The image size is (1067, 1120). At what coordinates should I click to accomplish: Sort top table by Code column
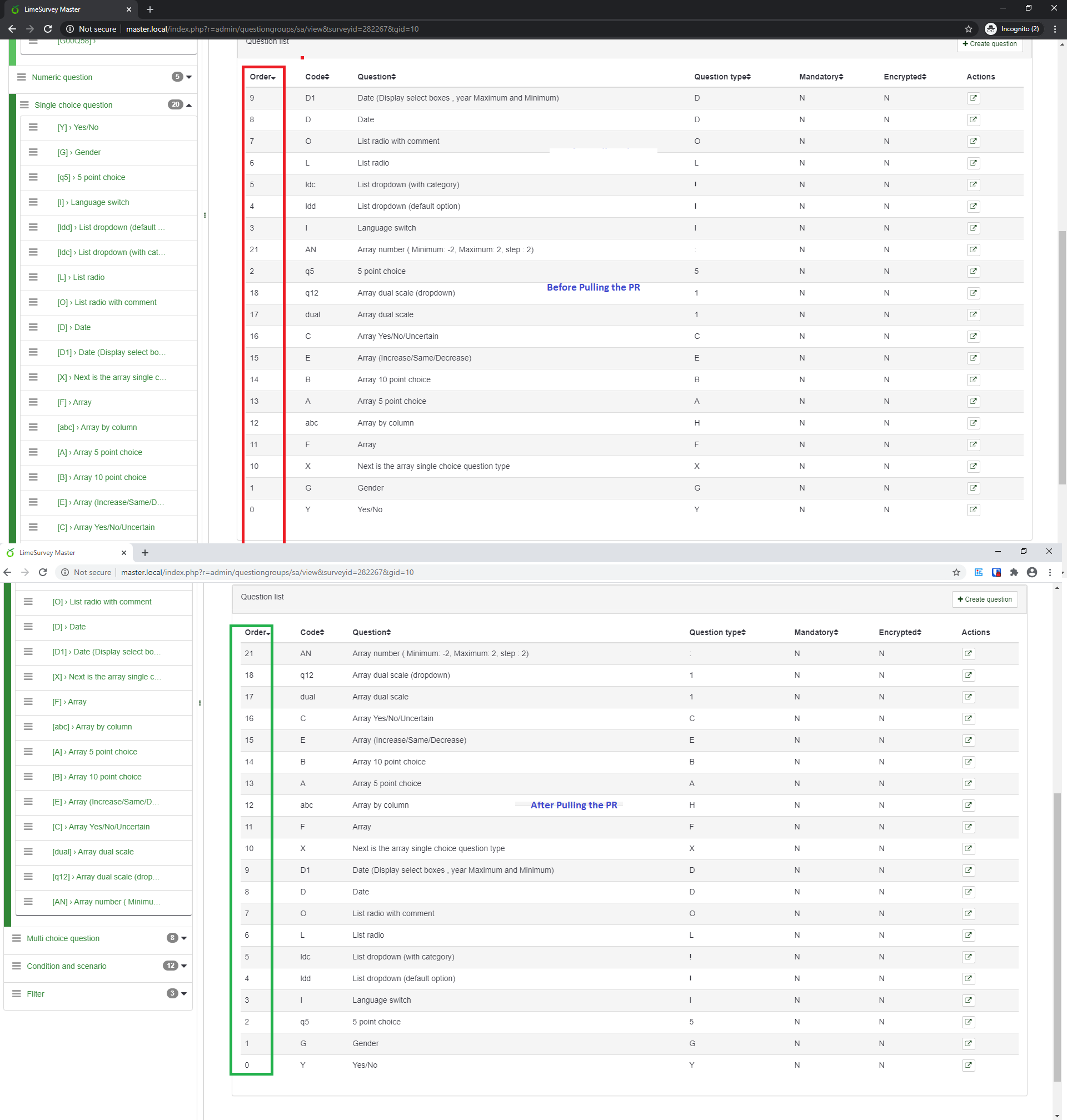(x=317, y=77)
